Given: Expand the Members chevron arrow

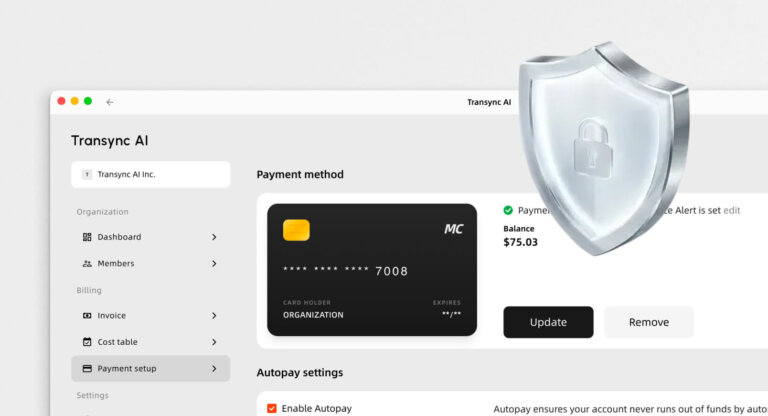Looking at the screenshot, I should (x=214, y=264).
